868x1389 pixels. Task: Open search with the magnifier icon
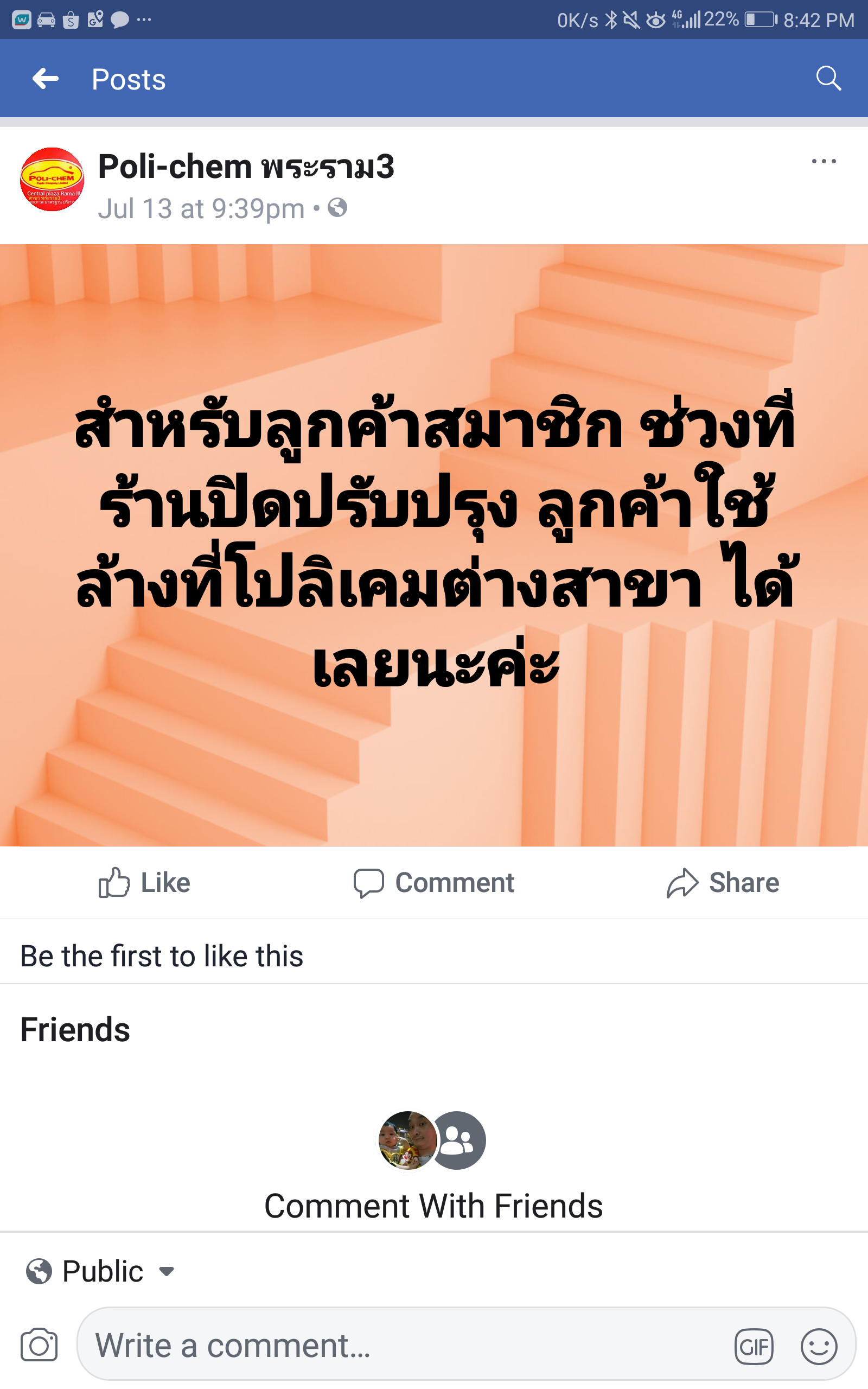(x=828, y=78)
